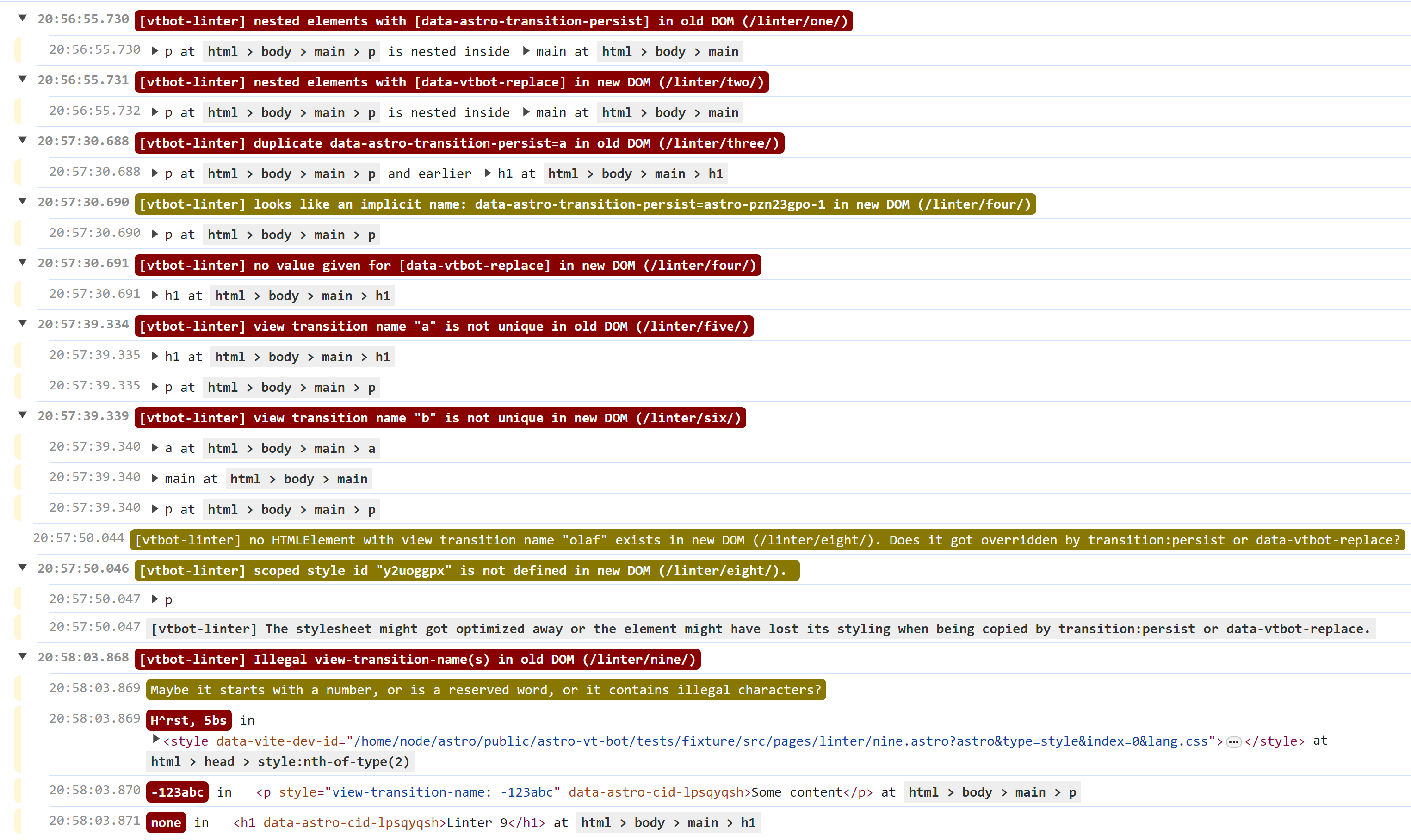Viewport: 1411px width, 840px height.
Task: Expand a element at html > body > main > a
Action: [x=155, y=448]
